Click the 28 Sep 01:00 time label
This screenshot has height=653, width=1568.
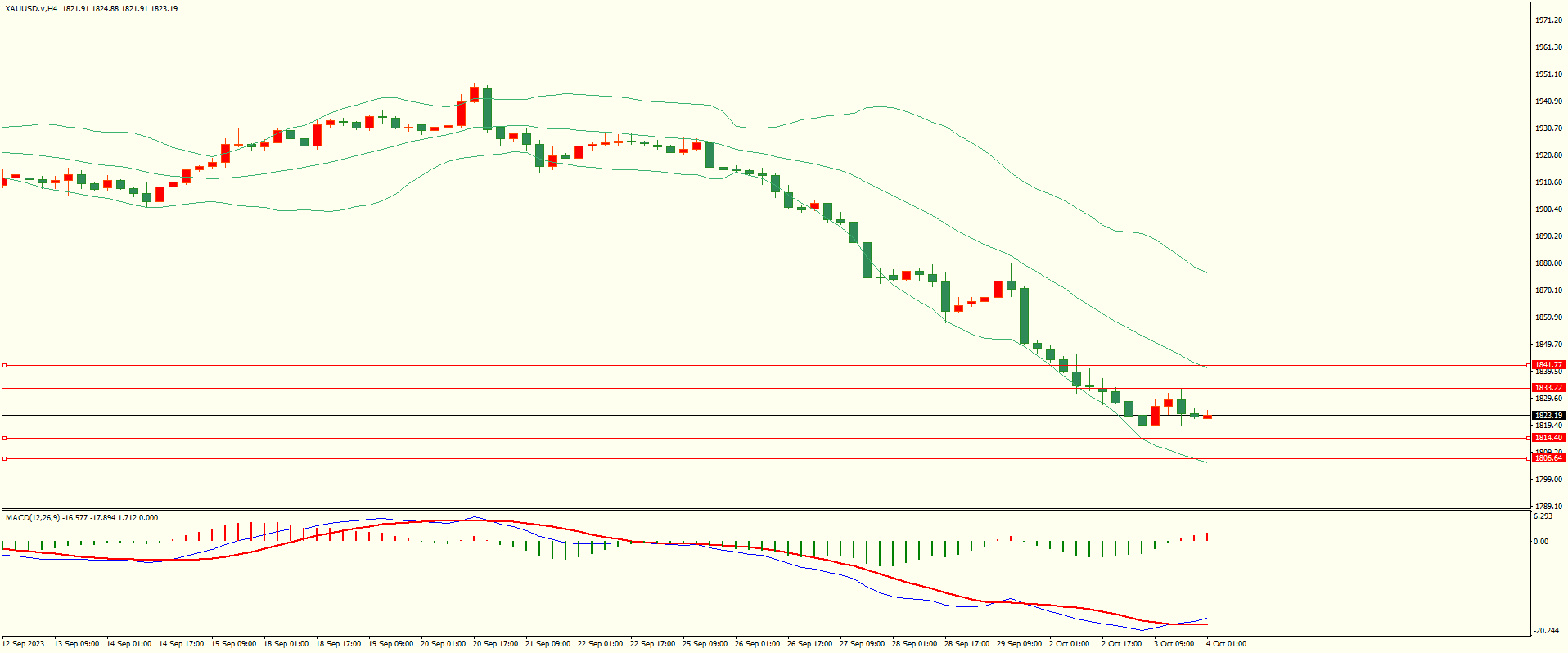pyautogui.click(x=915, y=644)
